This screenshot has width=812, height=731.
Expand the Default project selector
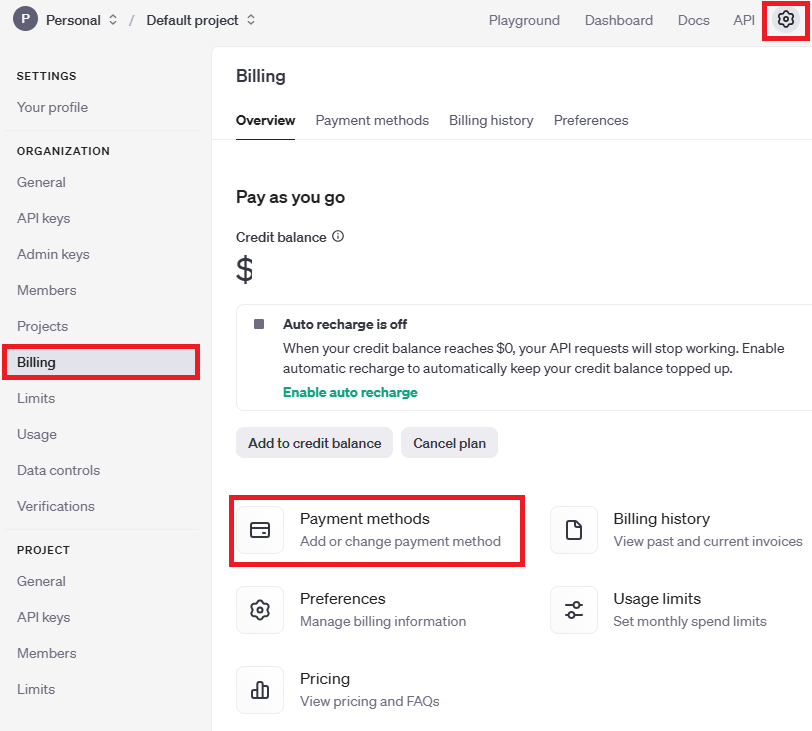(x=251, y=20)
